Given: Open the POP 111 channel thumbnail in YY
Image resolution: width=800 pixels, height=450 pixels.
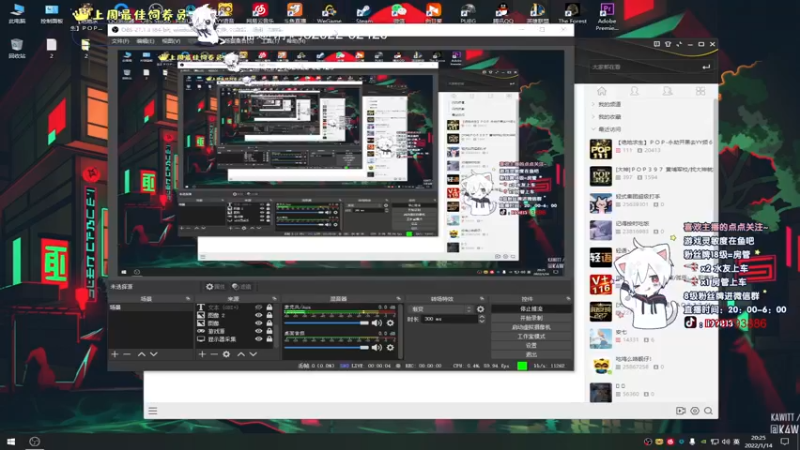Looking at the screenshot, I should (601, 149).
